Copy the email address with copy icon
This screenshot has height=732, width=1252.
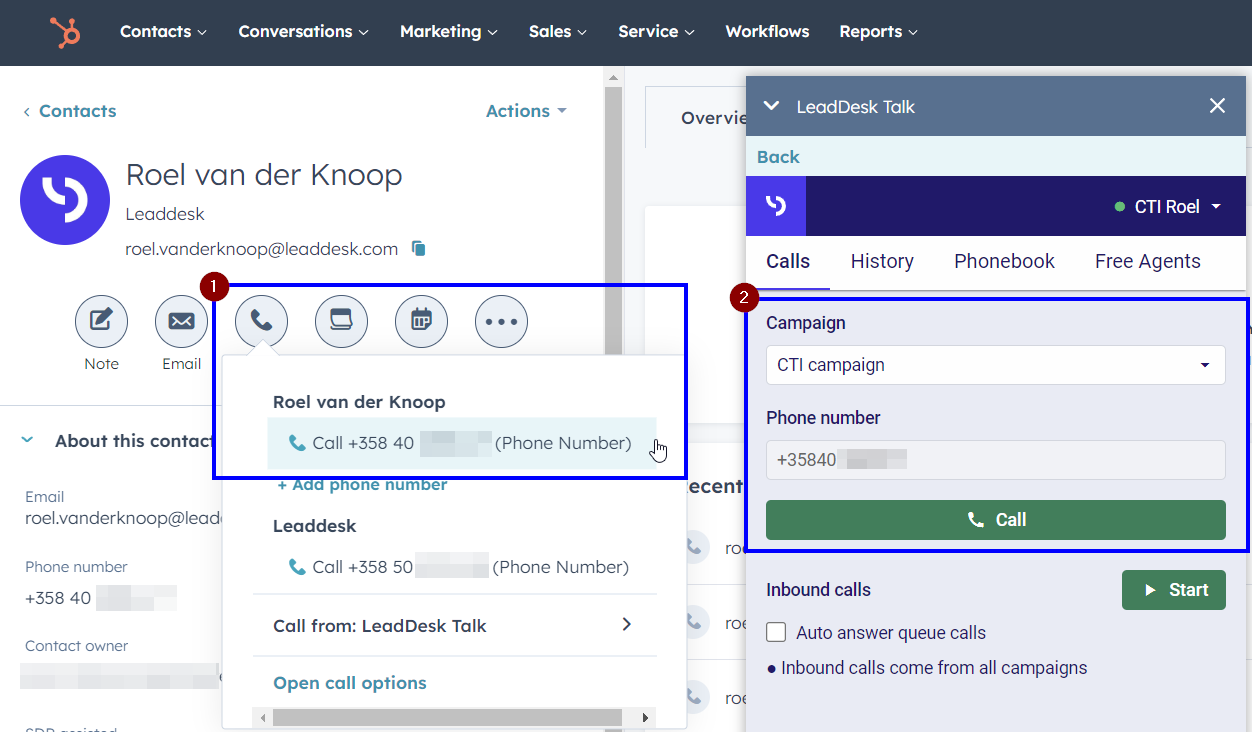click(x=419, y=249)
